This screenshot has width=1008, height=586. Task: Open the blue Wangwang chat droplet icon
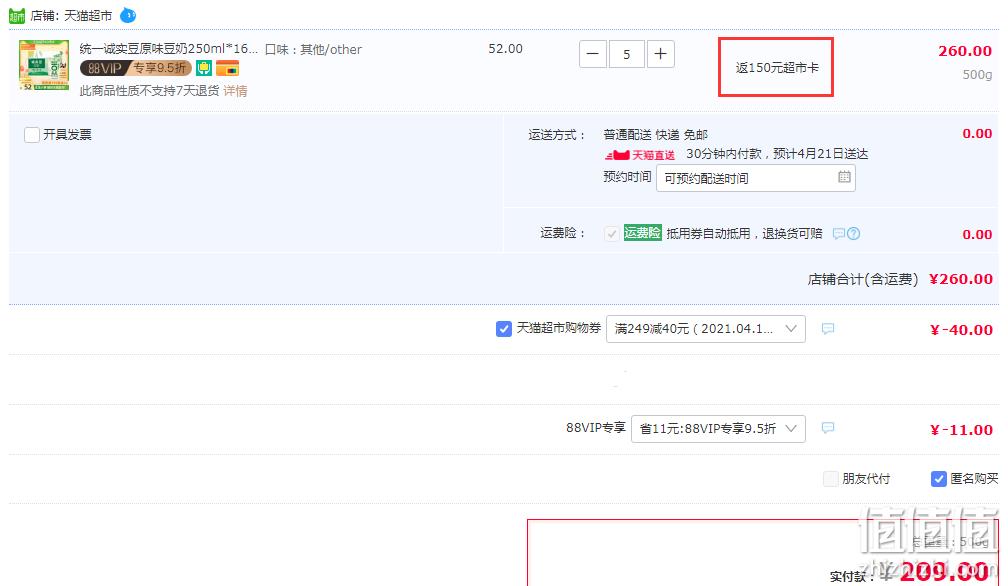click(x=128, y=15)
